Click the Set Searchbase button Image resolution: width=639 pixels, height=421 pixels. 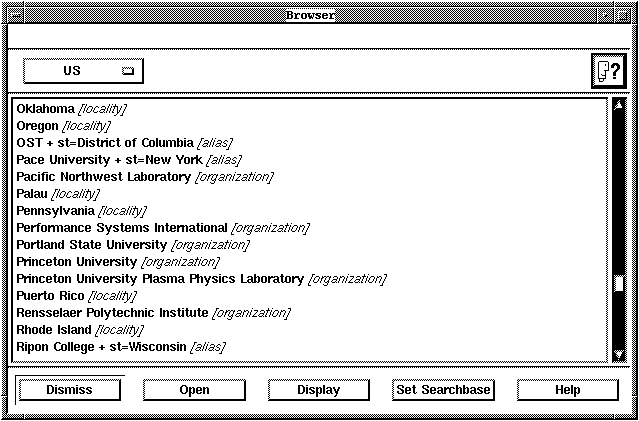[443, 390]
